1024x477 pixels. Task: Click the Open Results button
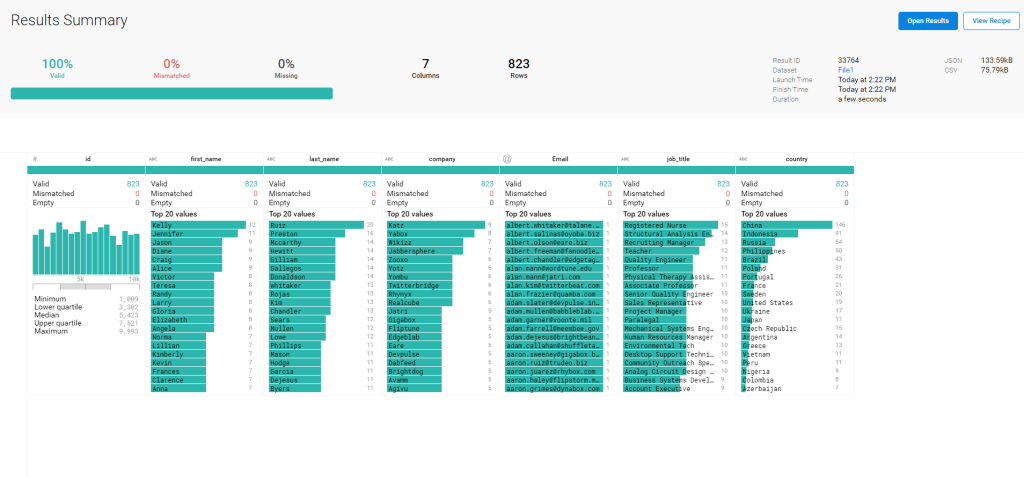(x=927, y=21)
